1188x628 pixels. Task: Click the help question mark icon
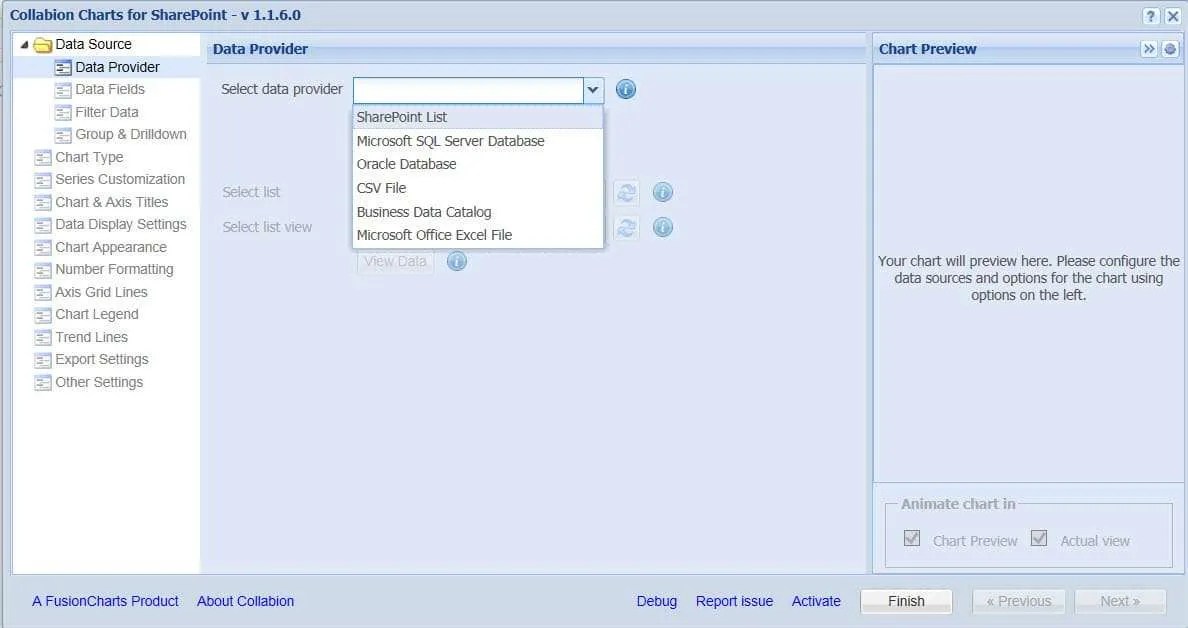1151,16
